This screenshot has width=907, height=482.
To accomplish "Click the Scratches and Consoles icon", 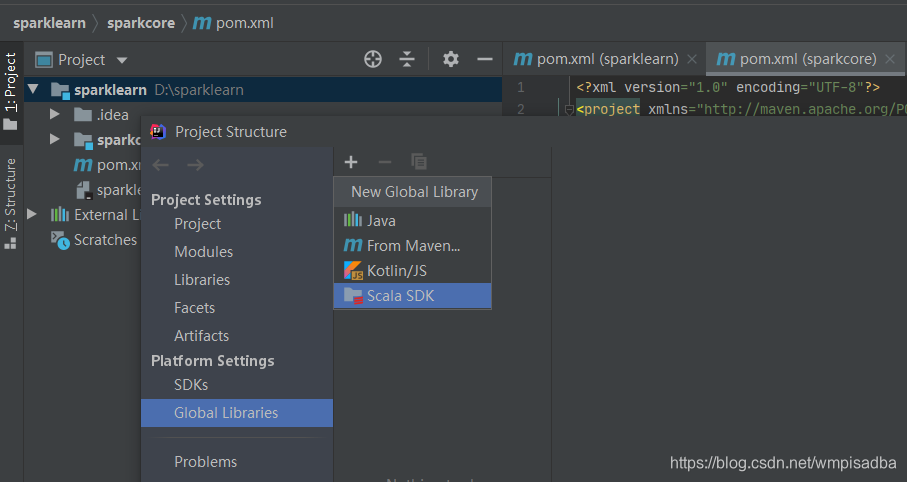I will point(60,240).
